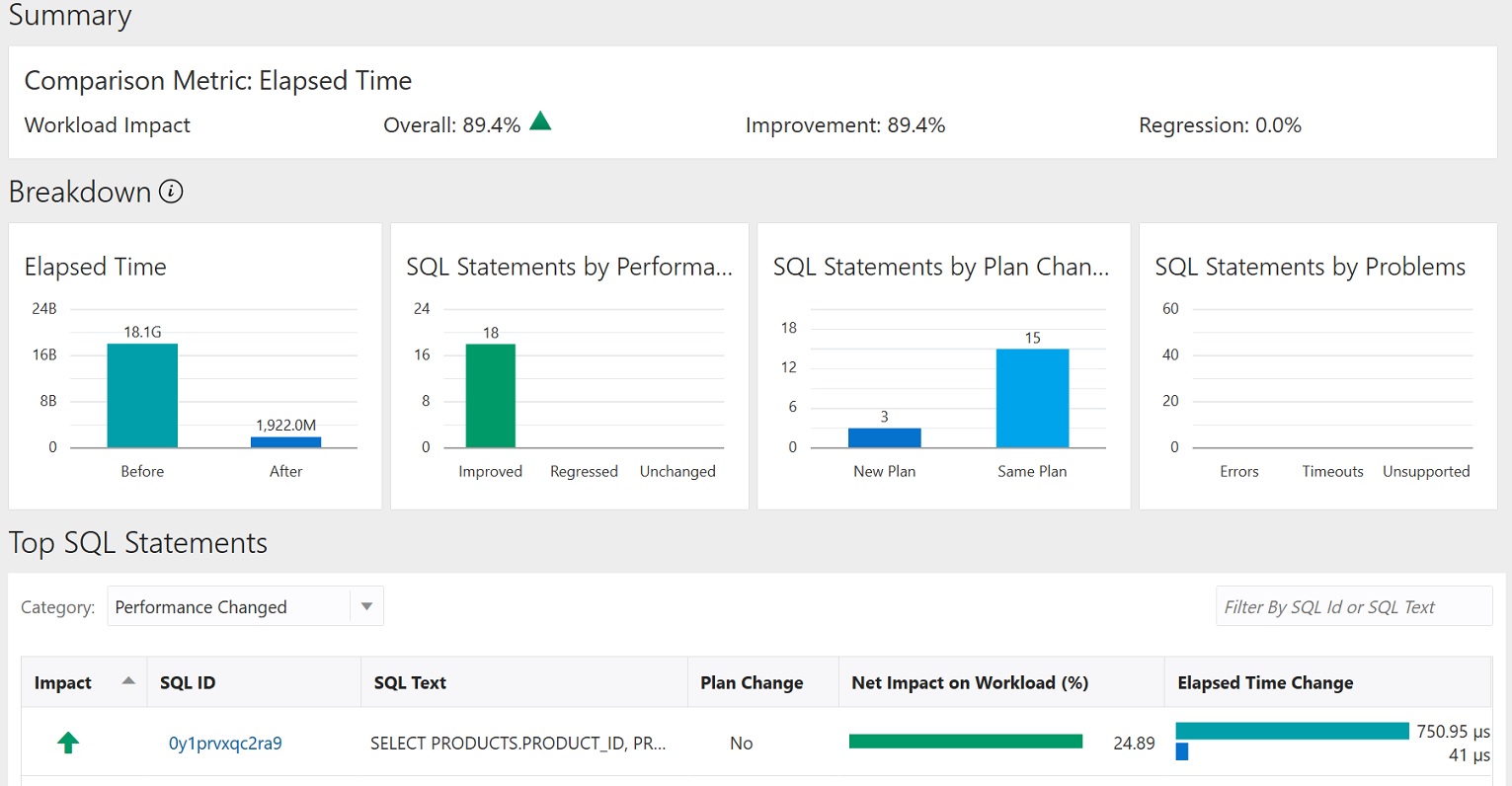Sort by SQL ID column header
This screenshot has width=1512, height=786.
[x=188, y=682]
